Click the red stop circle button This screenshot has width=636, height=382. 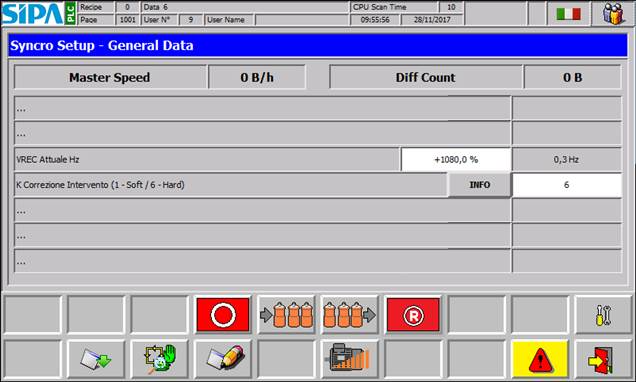(x=223, y=315)
